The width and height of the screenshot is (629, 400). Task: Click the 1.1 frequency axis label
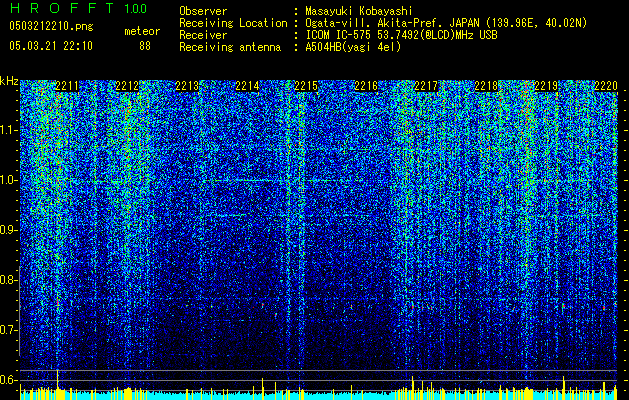tap(9, 130)
